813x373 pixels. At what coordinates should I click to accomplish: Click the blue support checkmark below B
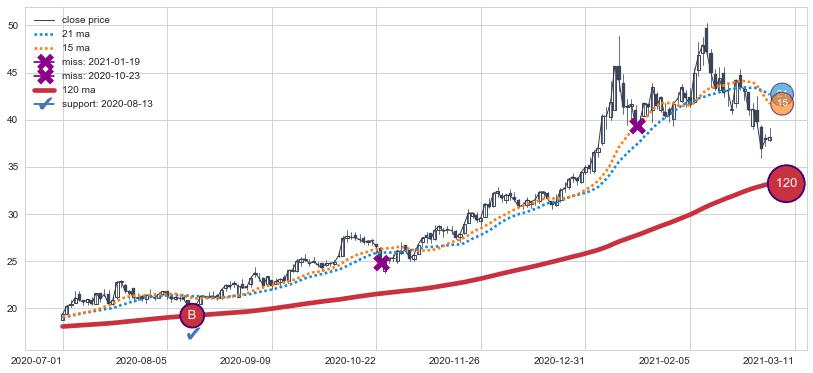(193, 333)
